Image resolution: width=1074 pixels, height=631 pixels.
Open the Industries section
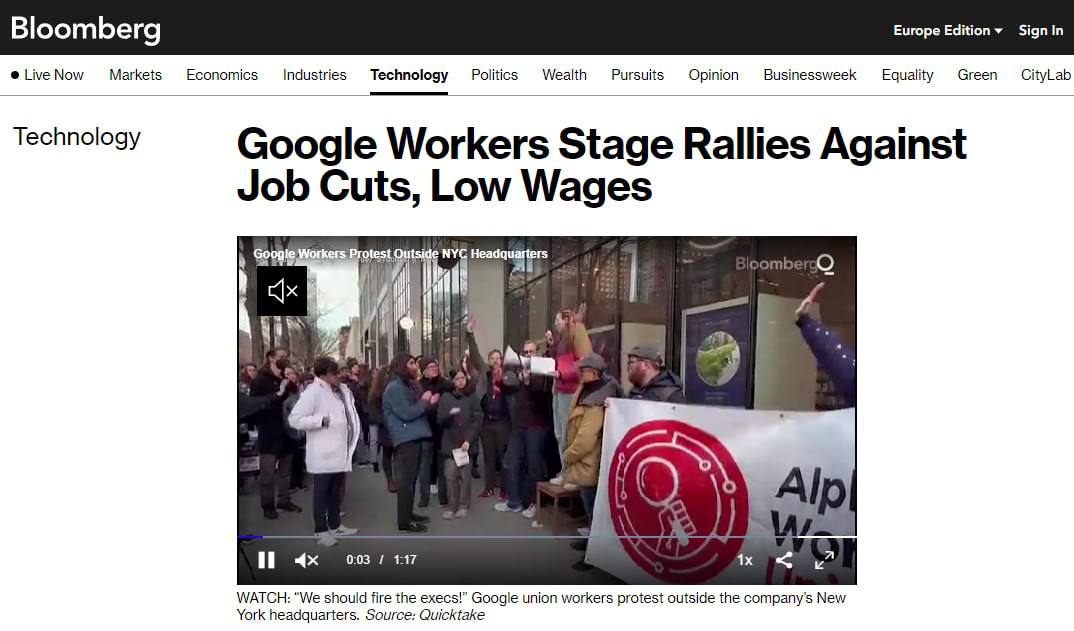[314, 75]
